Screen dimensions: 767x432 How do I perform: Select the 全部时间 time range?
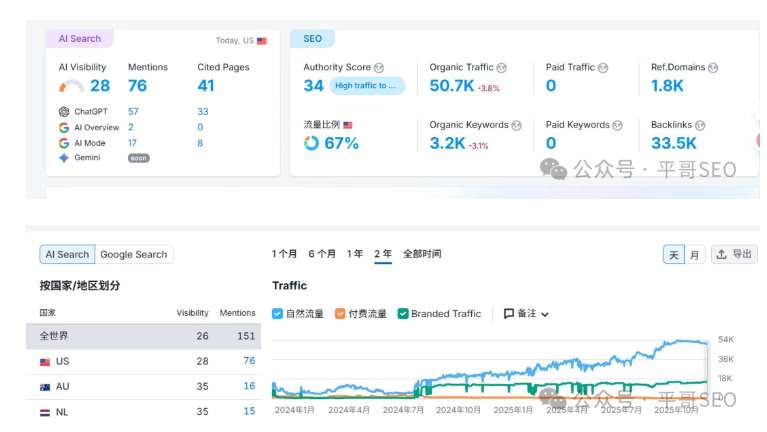point(422,254)
